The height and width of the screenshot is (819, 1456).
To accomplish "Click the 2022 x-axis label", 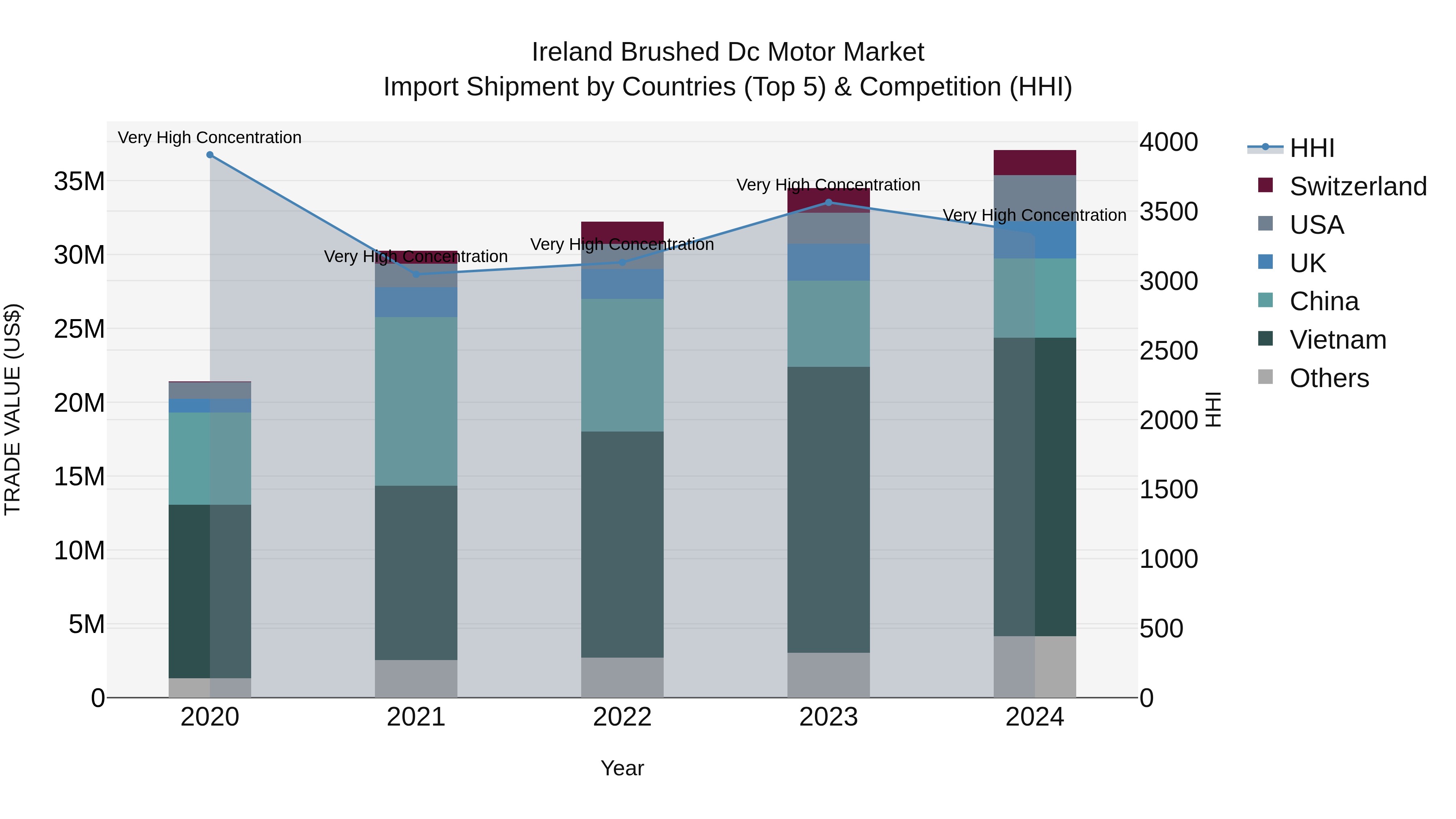I will tap(622, 717).
